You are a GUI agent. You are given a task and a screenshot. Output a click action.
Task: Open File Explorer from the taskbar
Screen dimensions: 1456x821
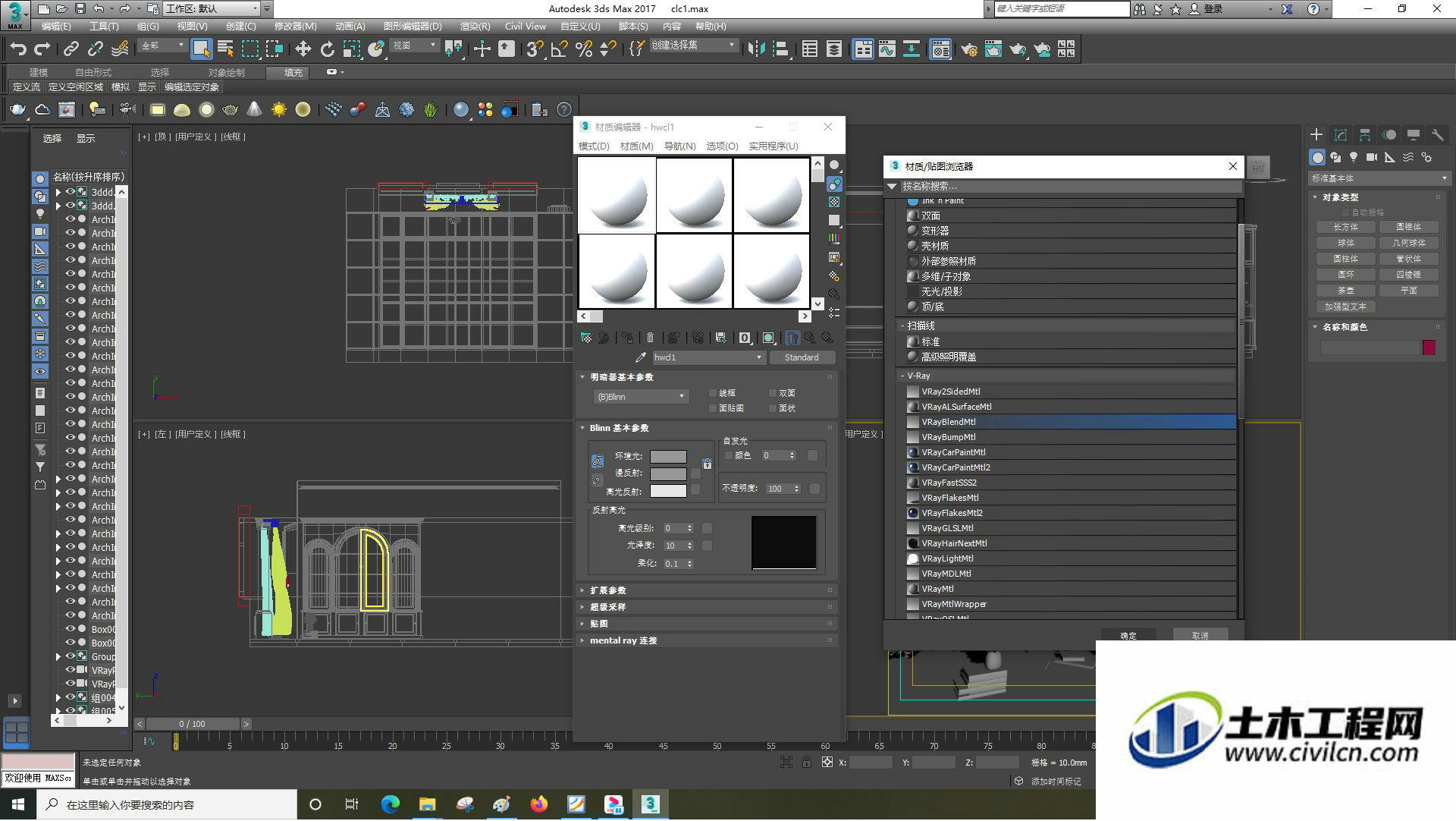(x=427, y=805)
